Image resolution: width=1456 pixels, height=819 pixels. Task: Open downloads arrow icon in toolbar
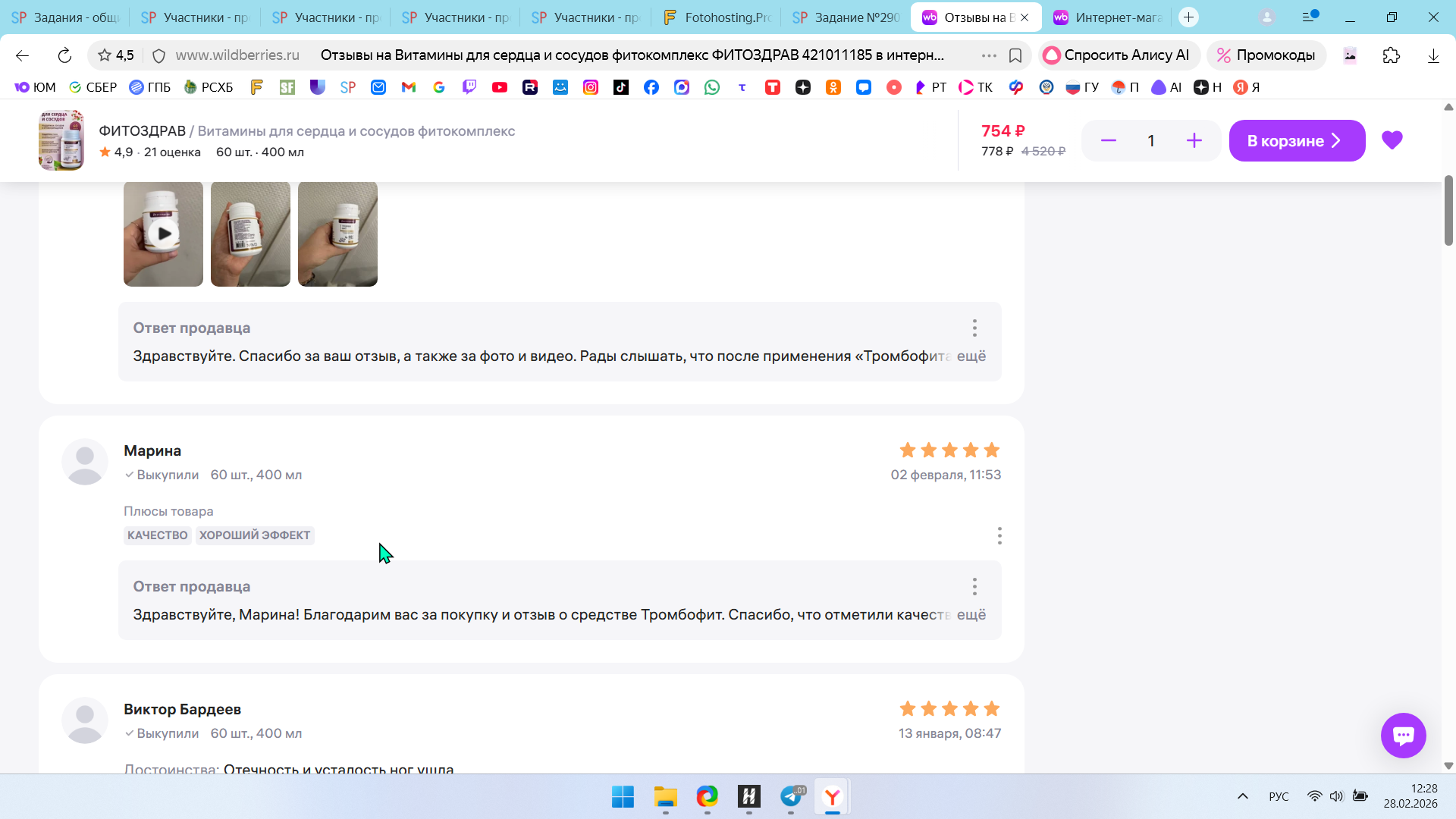pos(1433,55)
